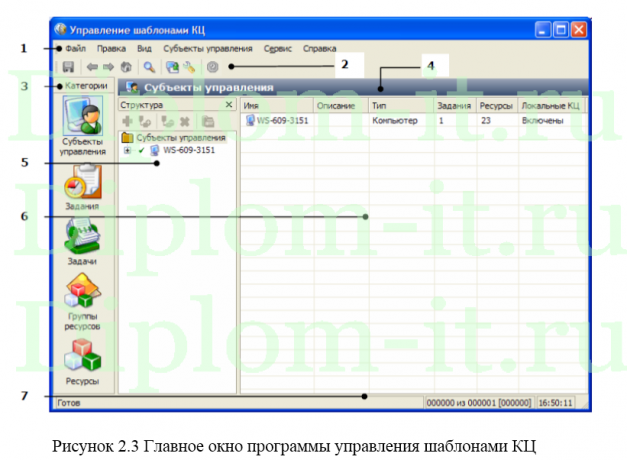The height and width of the screenshot is (460, 627).
Task: Open the Справка menu
Action: (x=319, y=47)
